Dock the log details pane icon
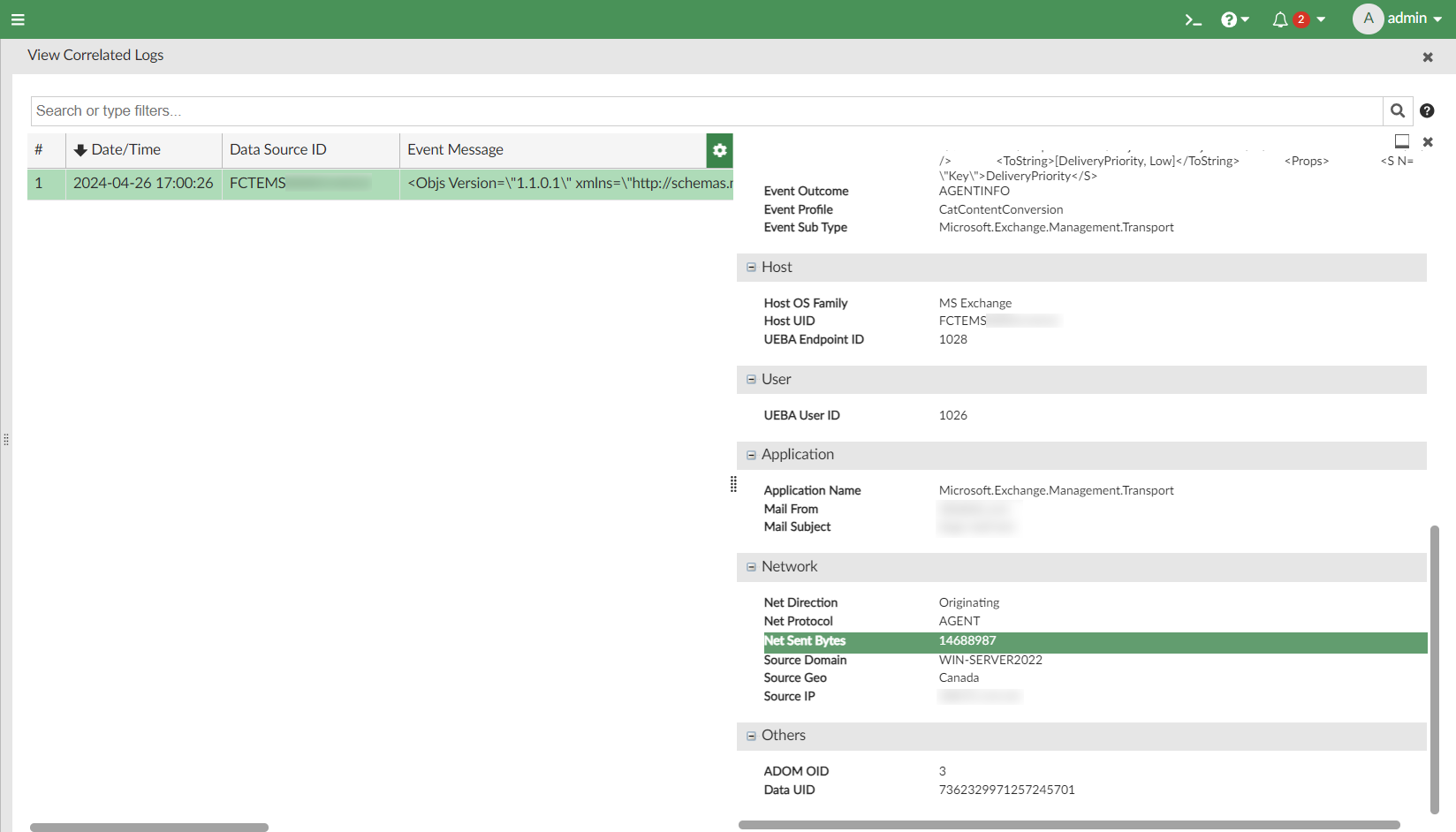Viewport: 1456px width, 832px height. tap(1401, 141)
